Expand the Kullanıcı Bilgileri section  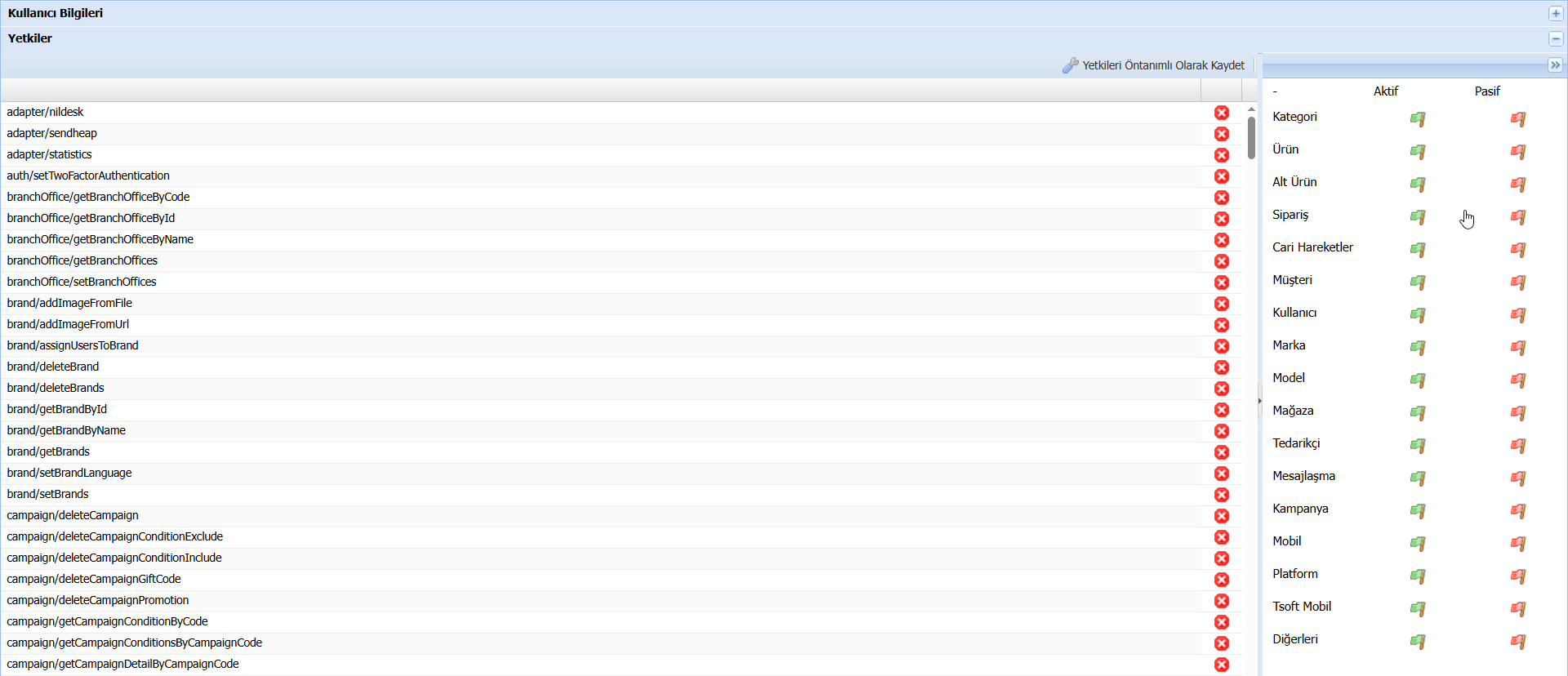(1555, 14)
